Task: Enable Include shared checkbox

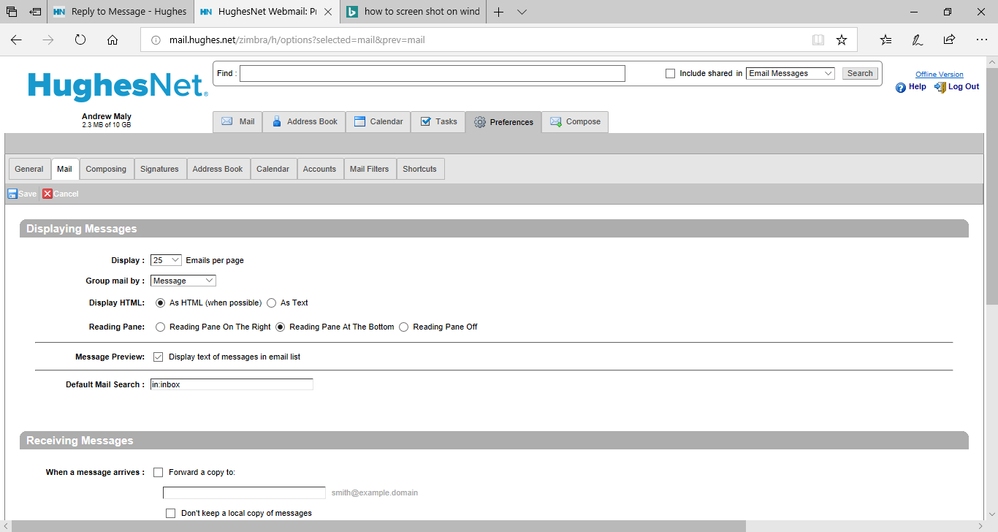Action: [670, 74]
